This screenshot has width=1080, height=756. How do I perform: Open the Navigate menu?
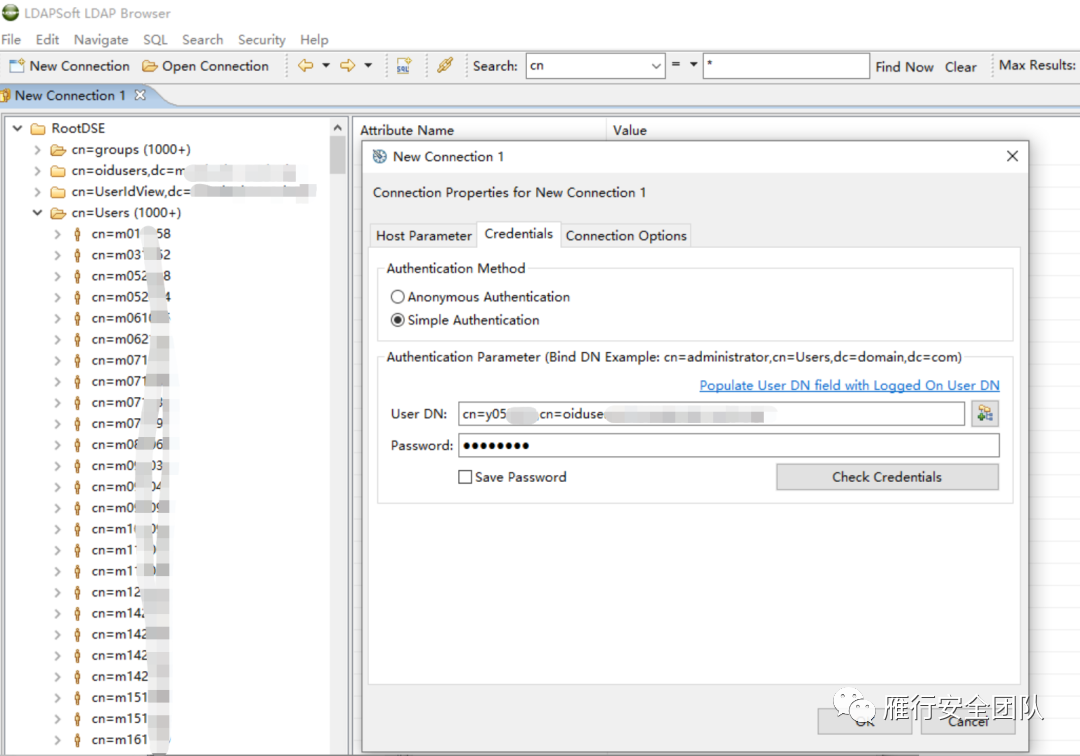pyautogui.click(x=101, y=40)
